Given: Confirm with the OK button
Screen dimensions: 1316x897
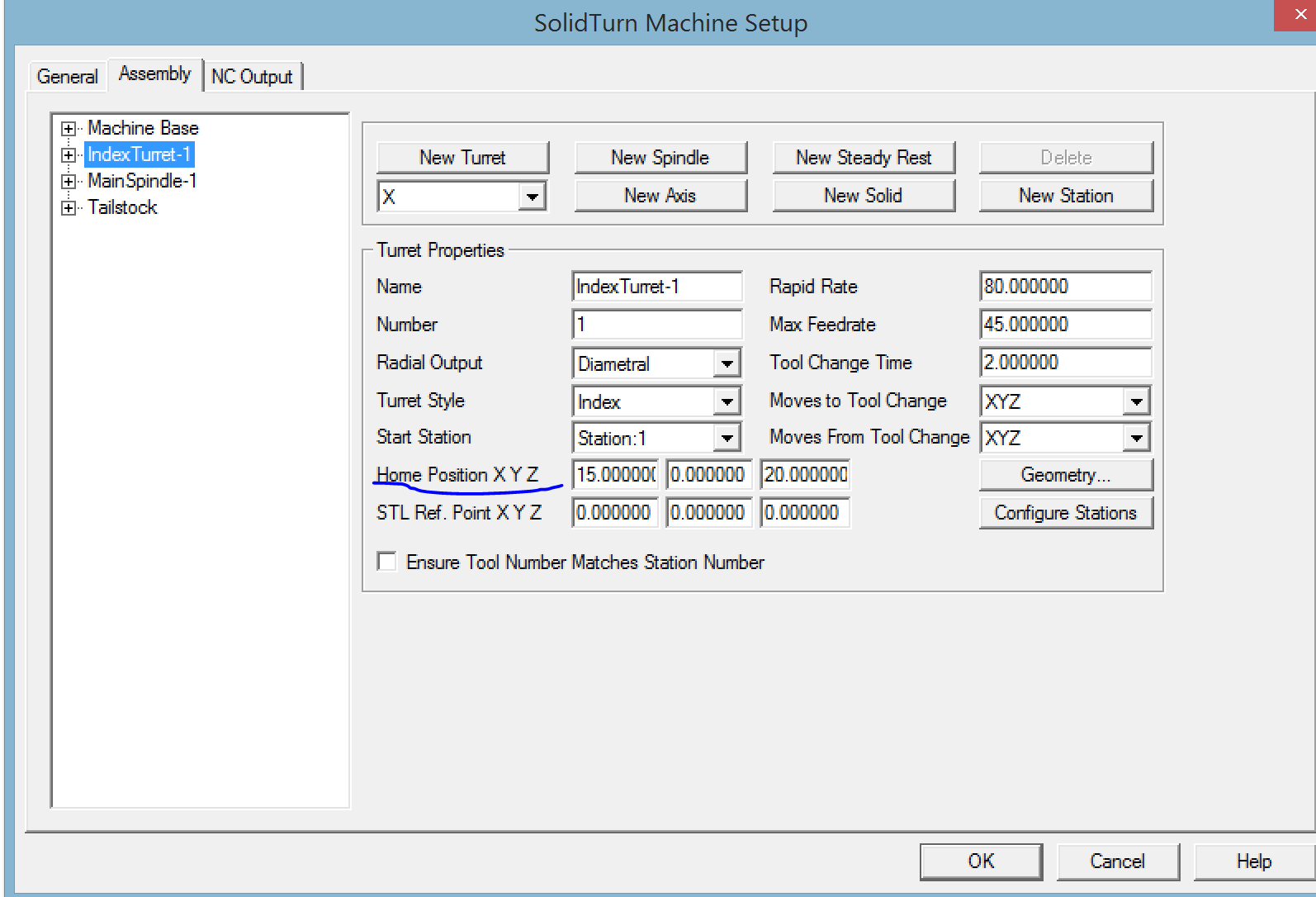Looking at the screenshot, I should pos(981,861).
